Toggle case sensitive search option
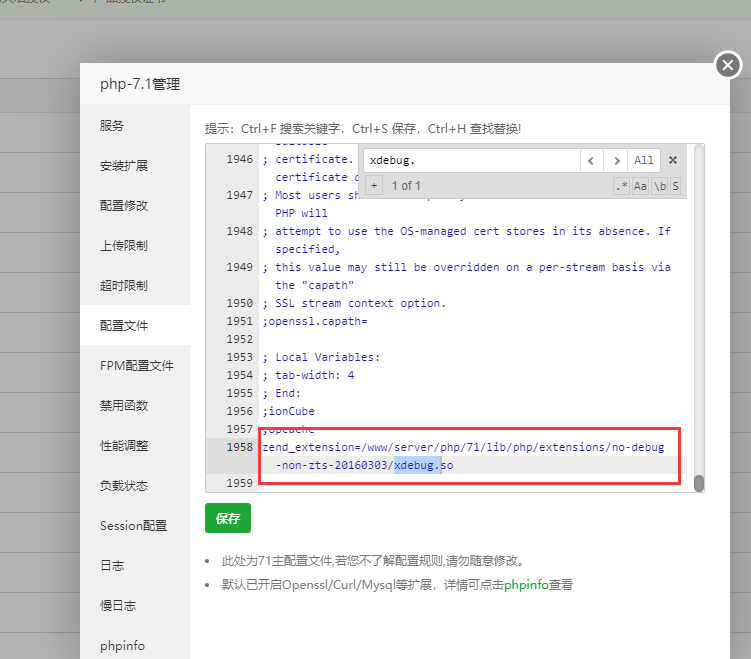Viewport: 751px width, 659px height. click(640, 186)
